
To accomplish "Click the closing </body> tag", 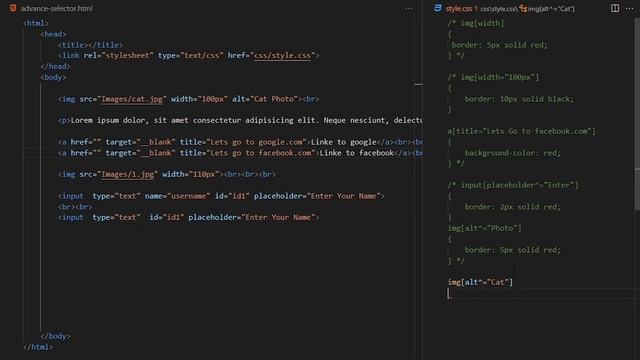I will pos(56,336).
